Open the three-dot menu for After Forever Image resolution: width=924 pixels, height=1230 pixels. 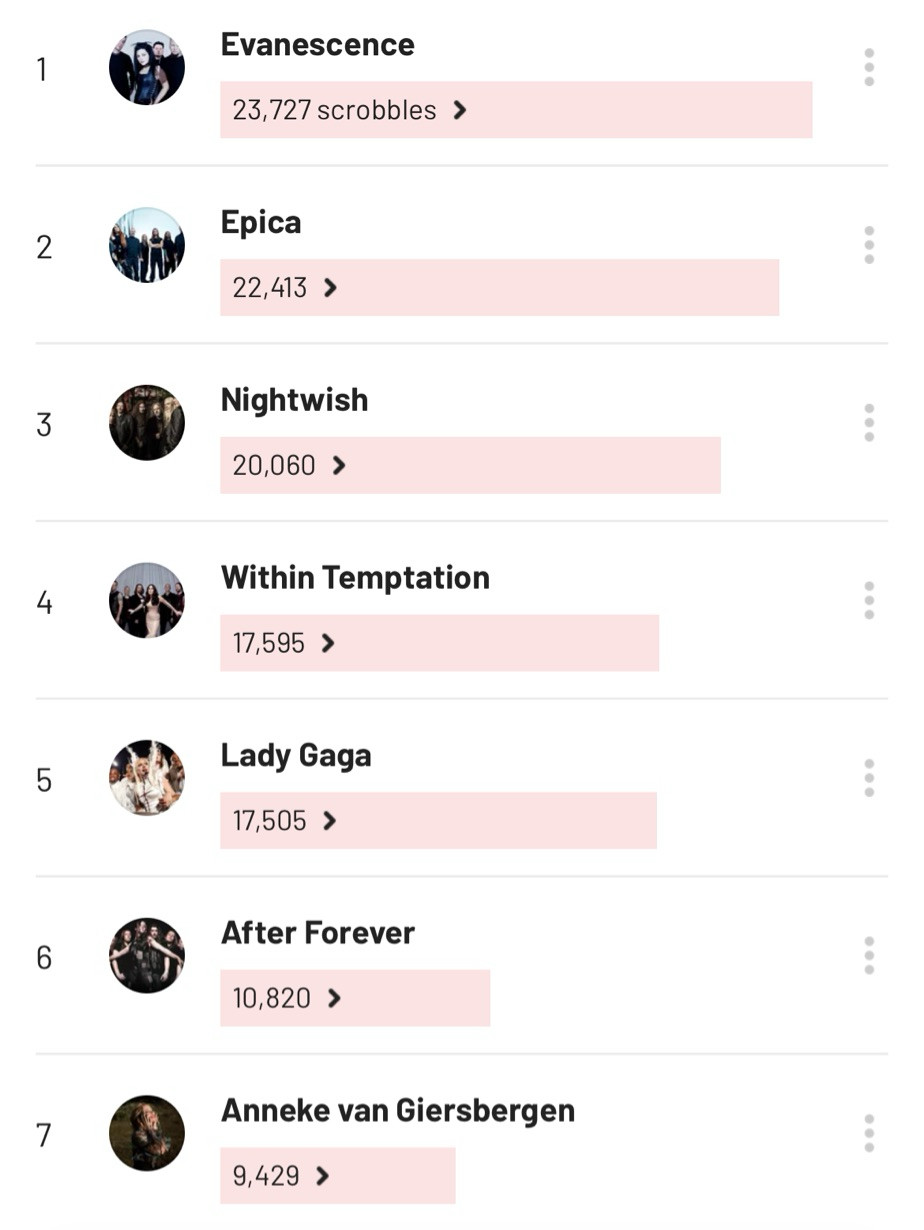(869, 956)
